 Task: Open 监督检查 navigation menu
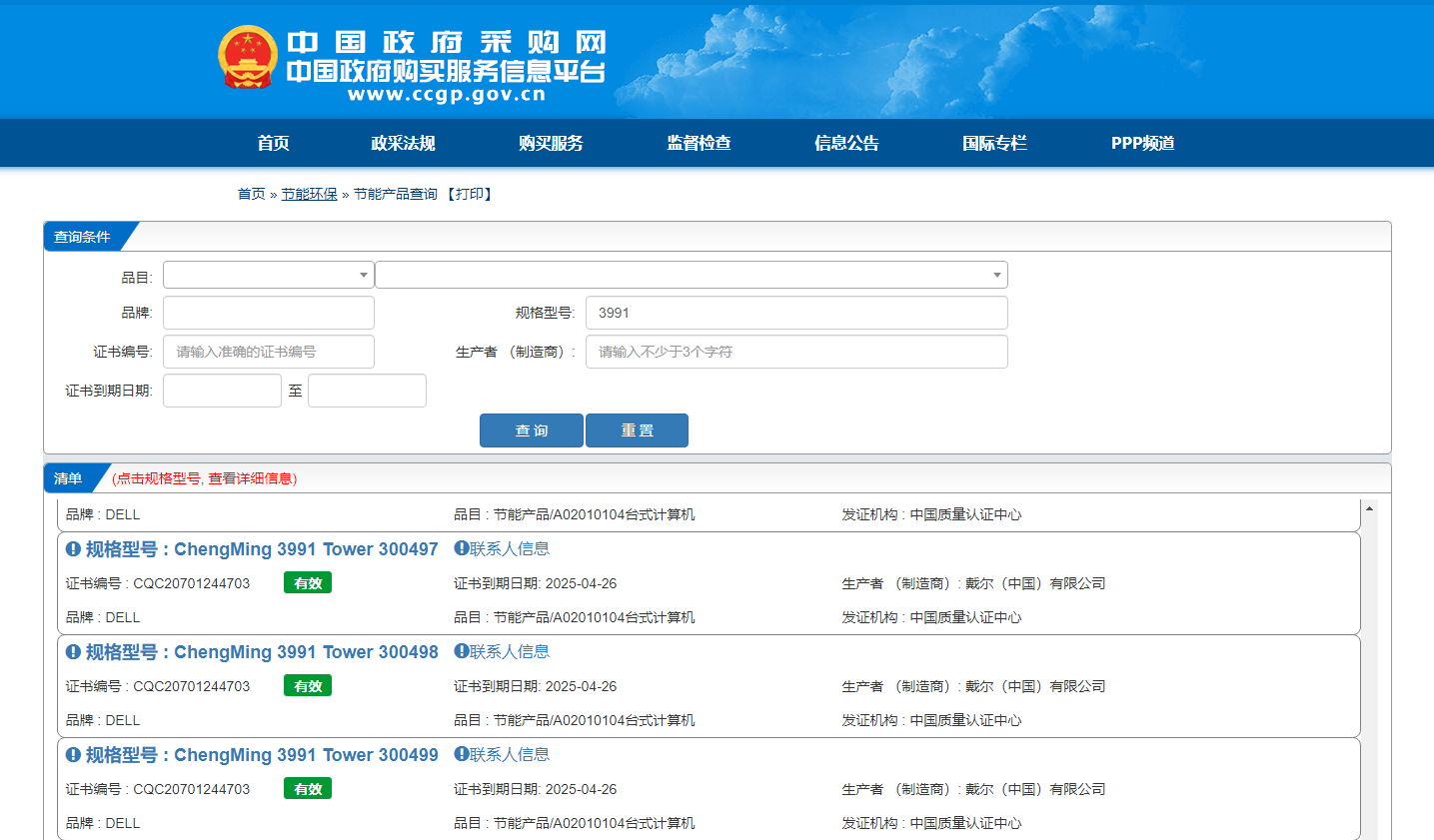[699, 143]
